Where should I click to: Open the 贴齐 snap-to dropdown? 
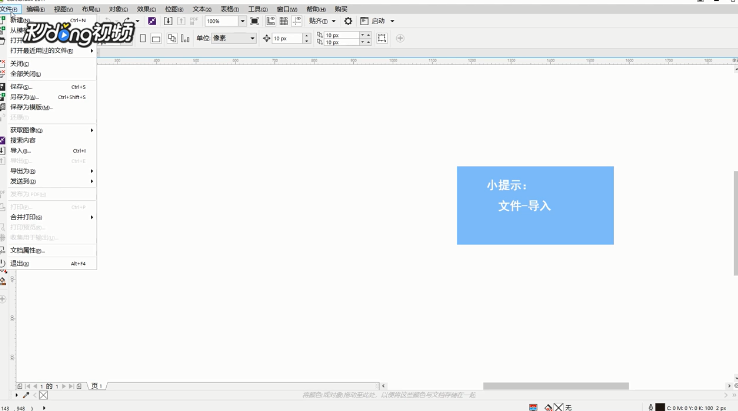click(x=322, y=21)
